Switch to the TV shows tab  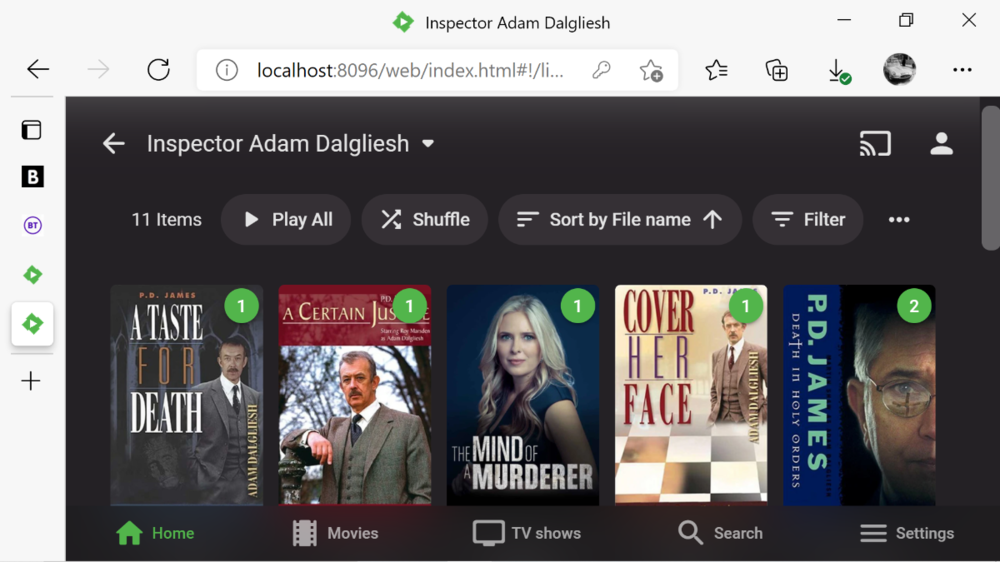(527, 533)
